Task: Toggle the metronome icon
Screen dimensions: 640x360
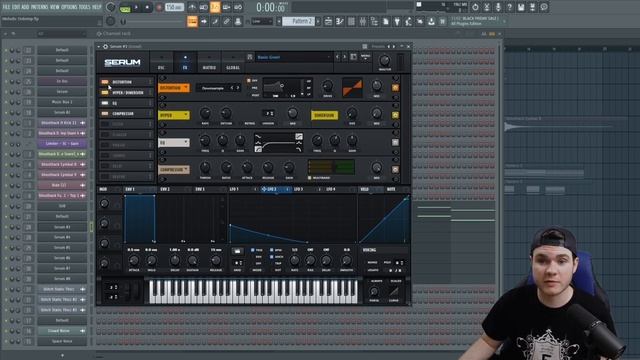Action: click(192, 7)
